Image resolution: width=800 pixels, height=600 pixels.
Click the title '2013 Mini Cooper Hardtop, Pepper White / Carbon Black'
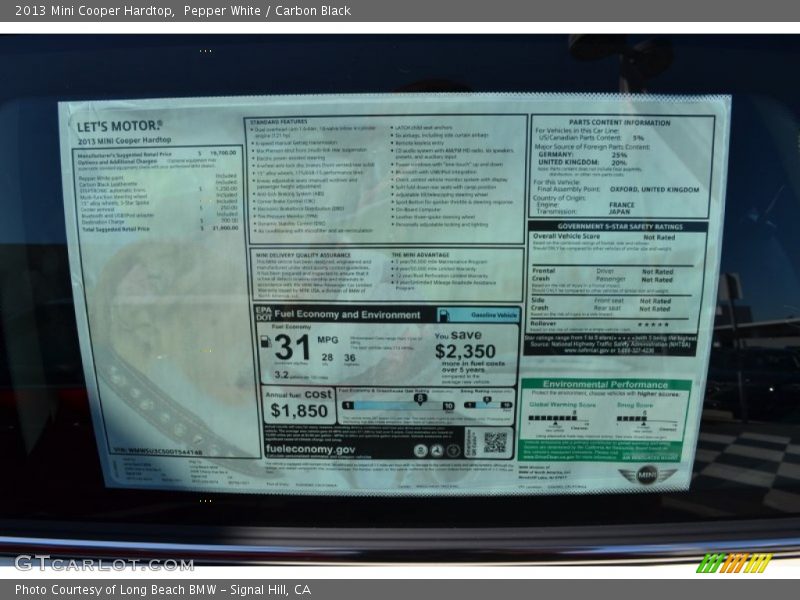click(x=183, y=10)
